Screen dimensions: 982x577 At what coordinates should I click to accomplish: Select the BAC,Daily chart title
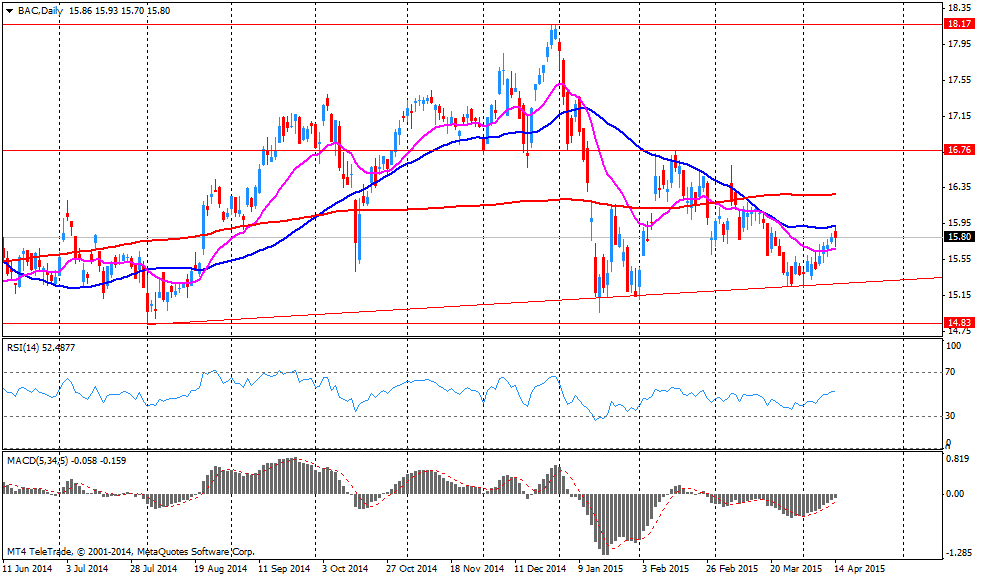[39, 11]
